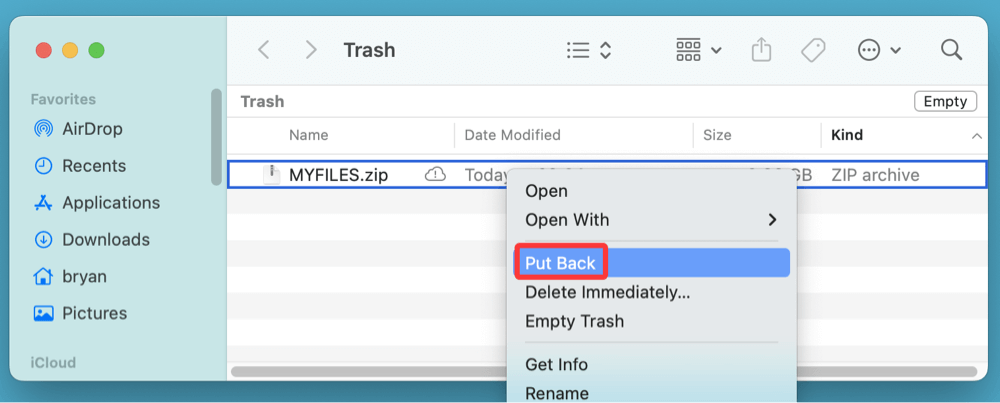Click the horizontal scrollbar at the bottom

pyautogui.click(x=604, y=371)
